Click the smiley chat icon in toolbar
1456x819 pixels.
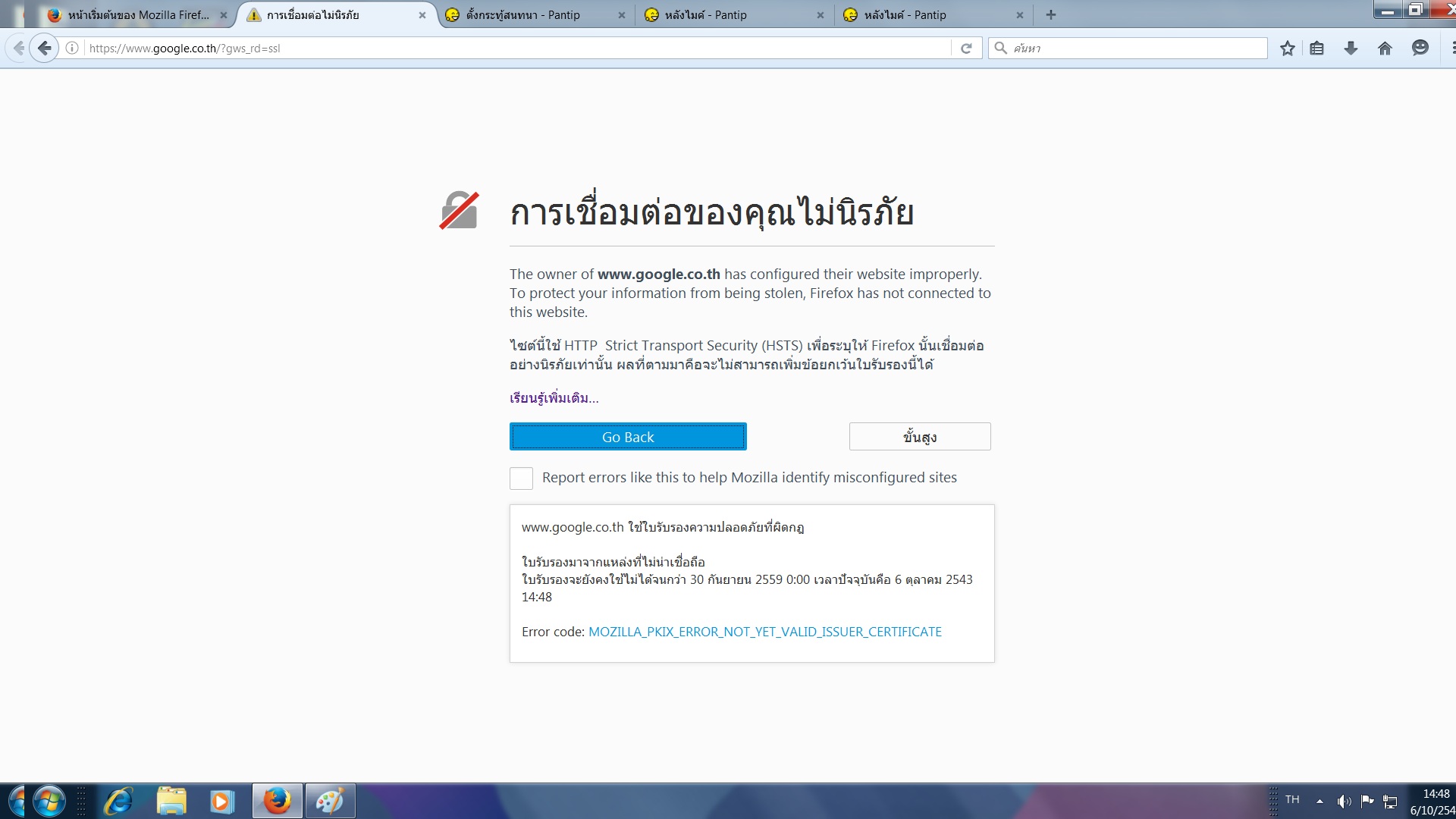click(1420, 48)
